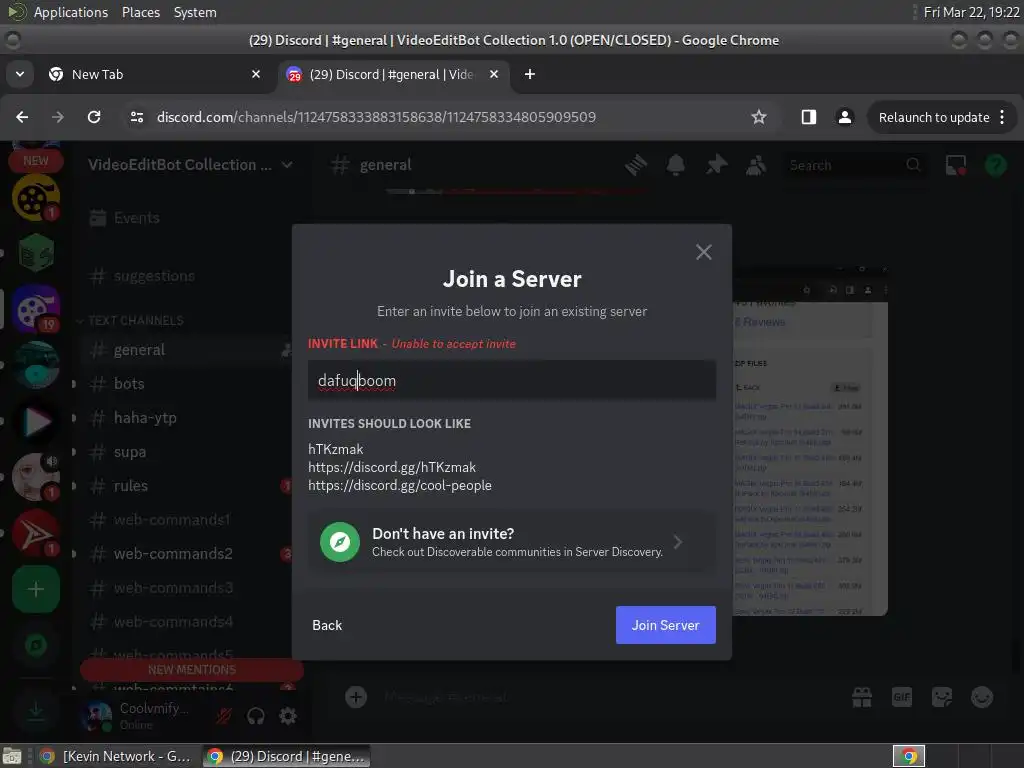Open the Chrome profile menu
1024x768 pixels.
click(x=844, y=117)
